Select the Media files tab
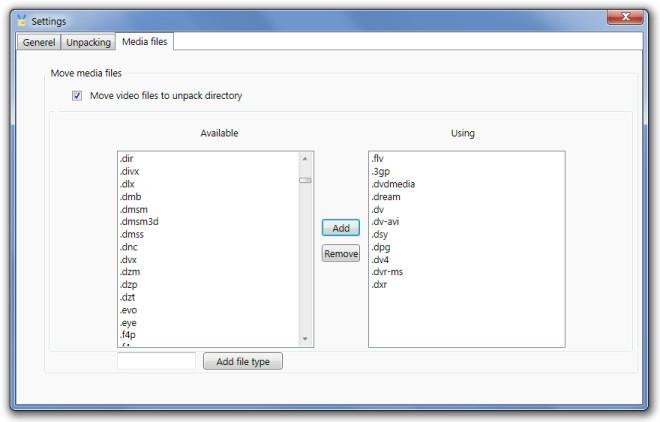The image size is (660, 422). coord(145,42)
